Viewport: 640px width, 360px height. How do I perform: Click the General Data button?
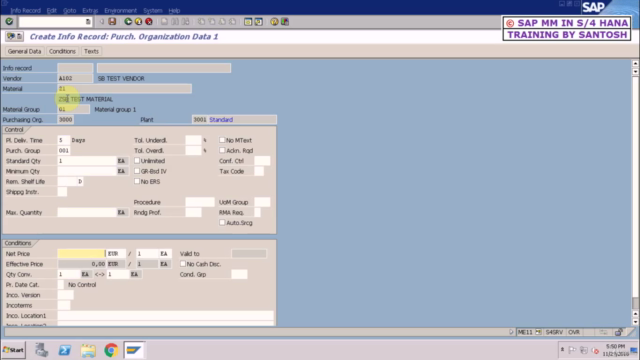[24, 51]
